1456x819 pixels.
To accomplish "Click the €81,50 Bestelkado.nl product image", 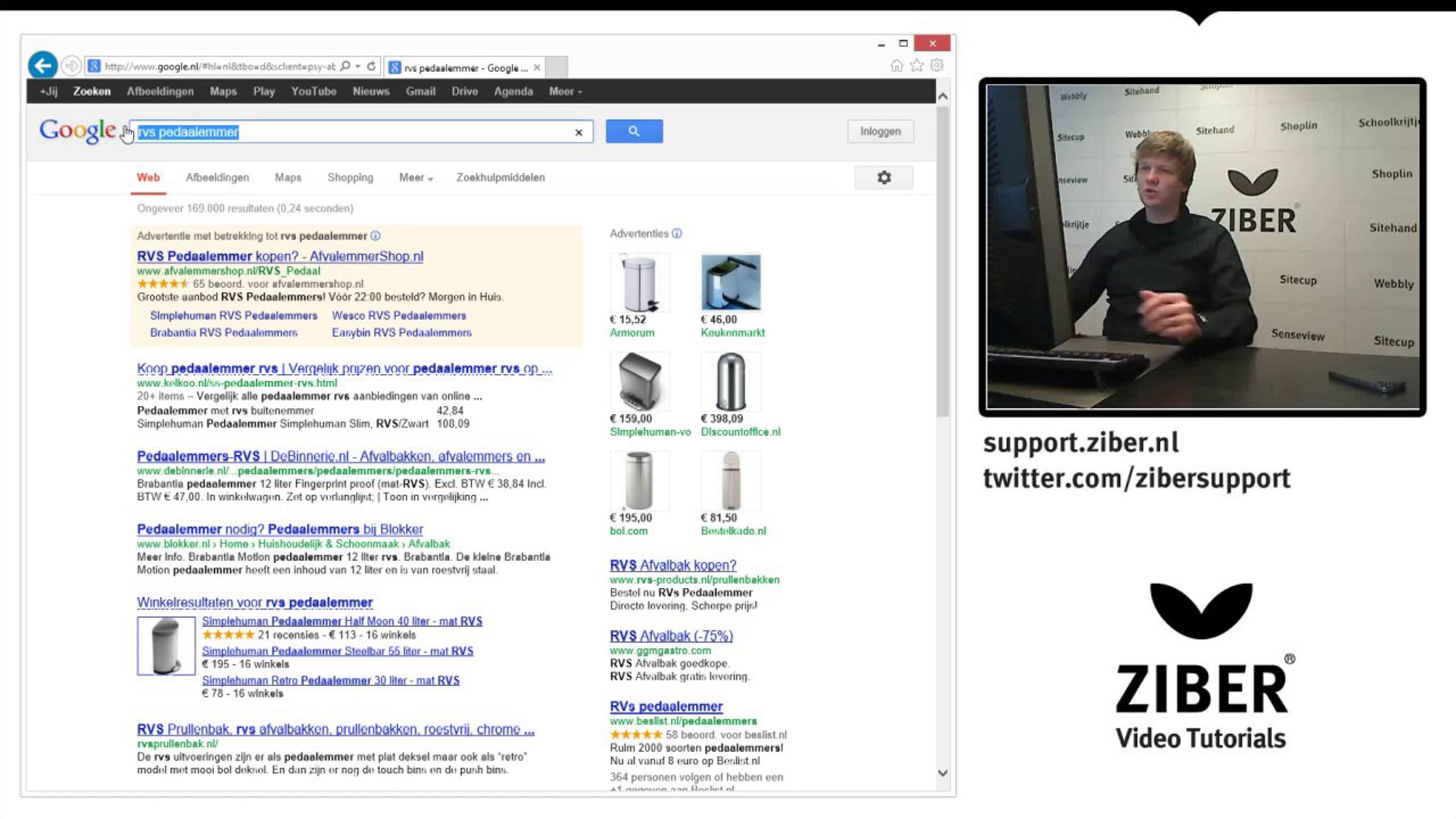I will click(731, 481).
